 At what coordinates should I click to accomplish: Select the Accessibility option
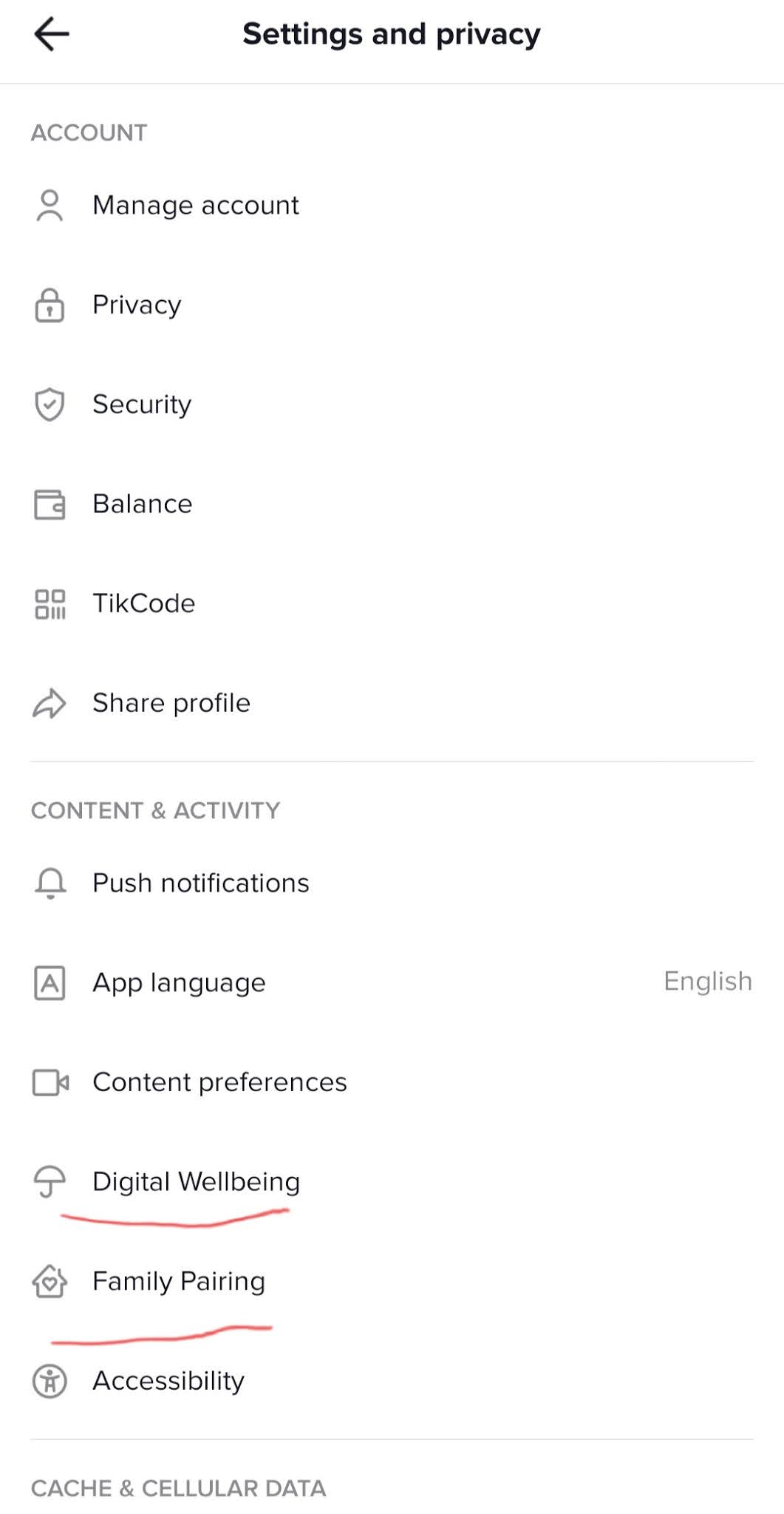click(168, 1381)
